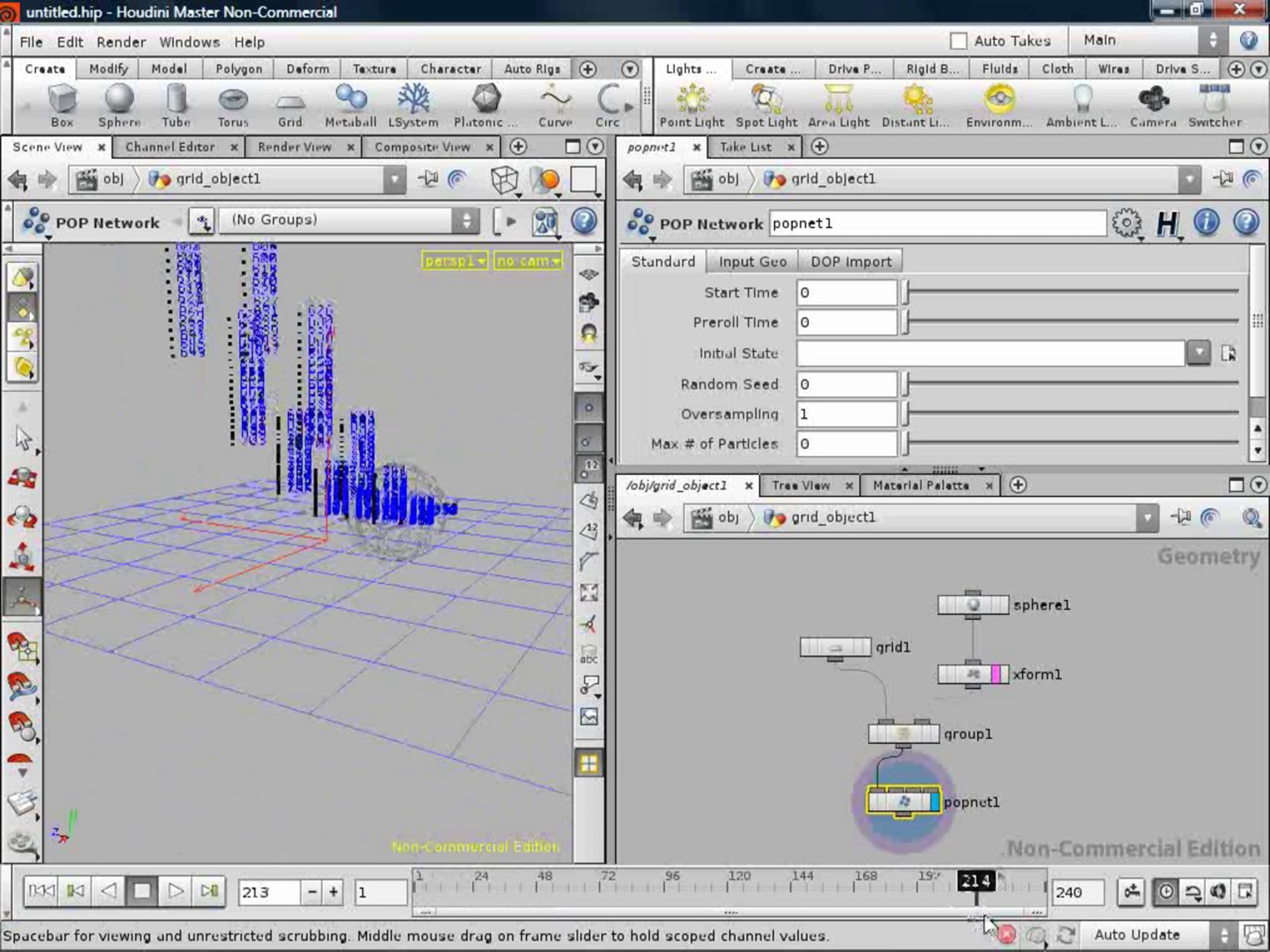Click the node info icon

point(1206,222)
